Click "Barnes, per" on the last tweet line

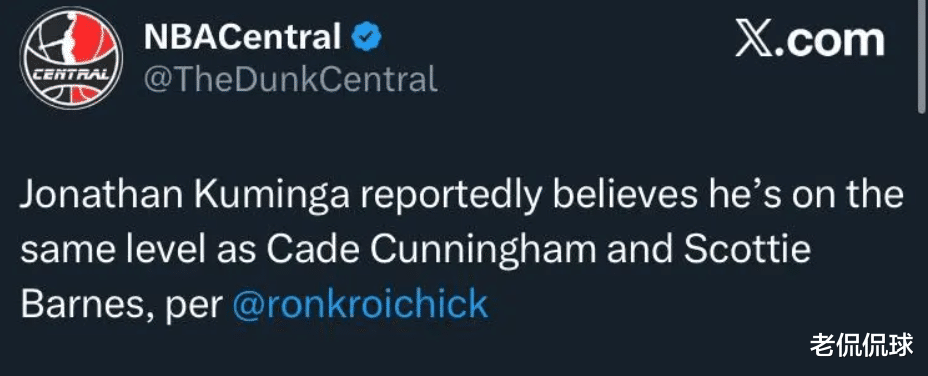pos(122,304)
